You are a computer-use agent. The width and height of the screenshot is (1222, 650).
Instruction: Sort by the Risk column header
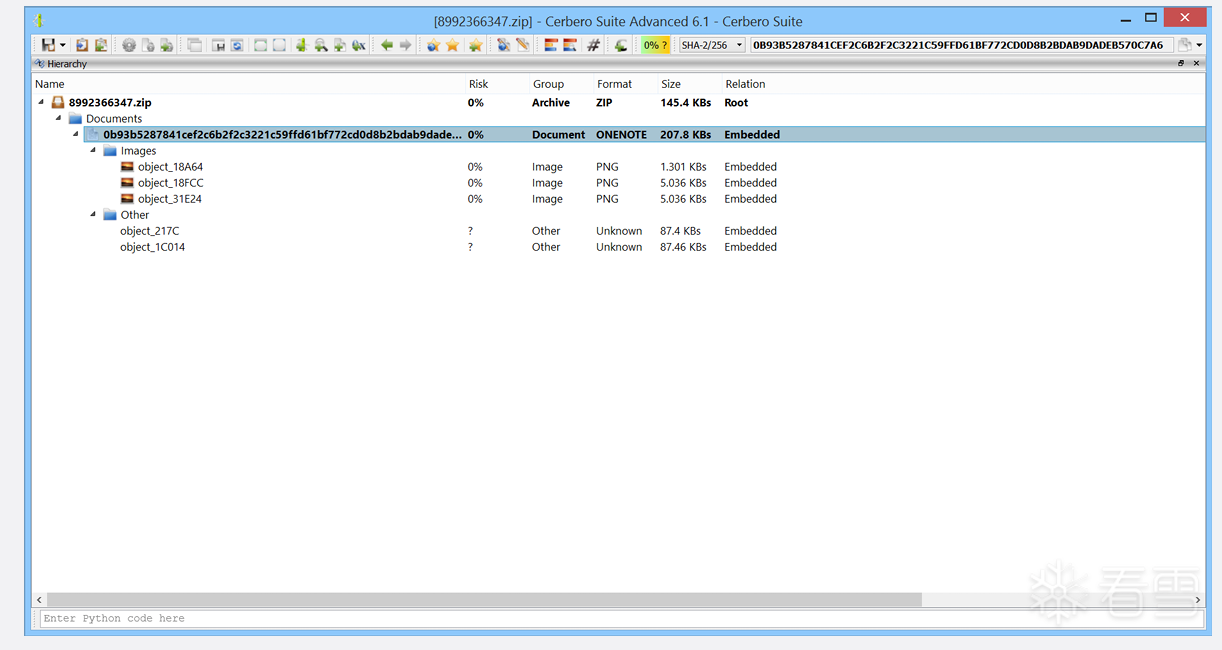478,84
